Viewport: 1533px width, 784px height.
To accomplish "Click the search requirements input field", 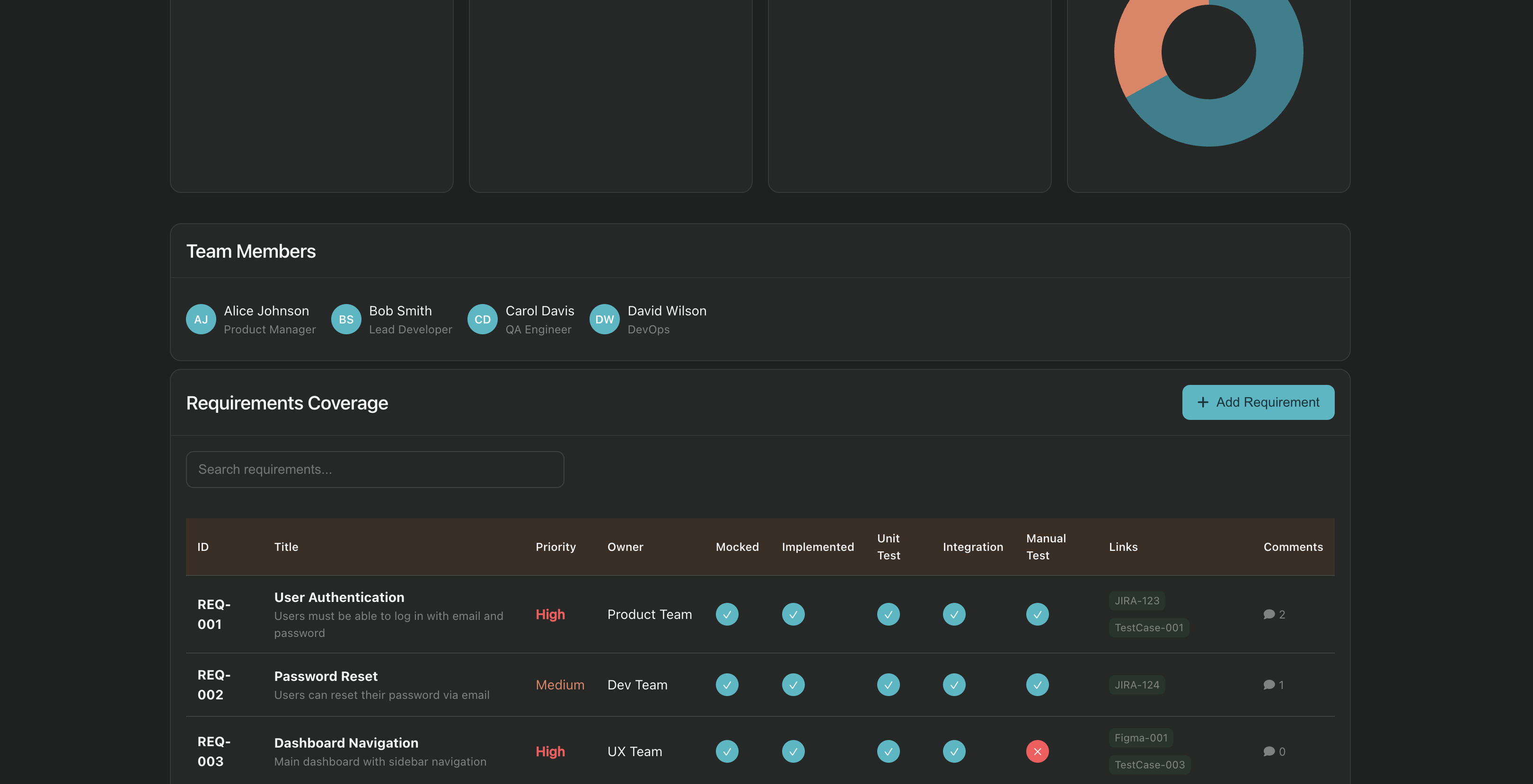I will pos(374,470).
